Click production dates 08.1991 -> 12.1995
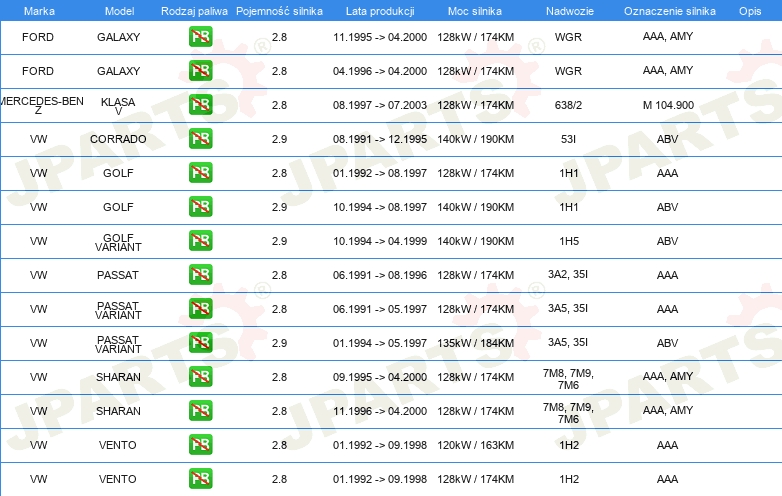This screenshot has width=782, height=496. click(380, 139)
